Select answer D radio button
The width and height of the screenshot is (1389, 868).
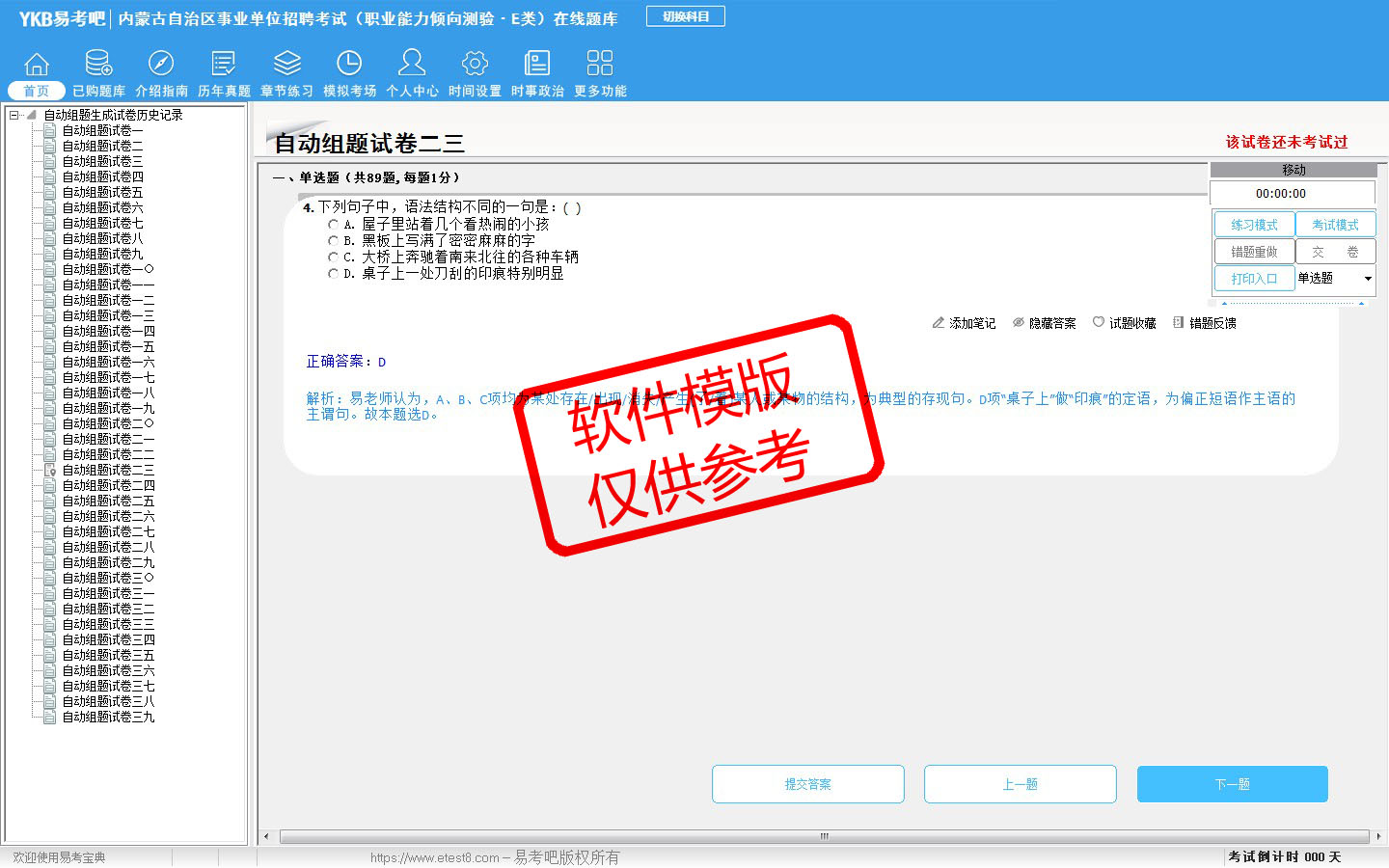click(x=333, y=274)
